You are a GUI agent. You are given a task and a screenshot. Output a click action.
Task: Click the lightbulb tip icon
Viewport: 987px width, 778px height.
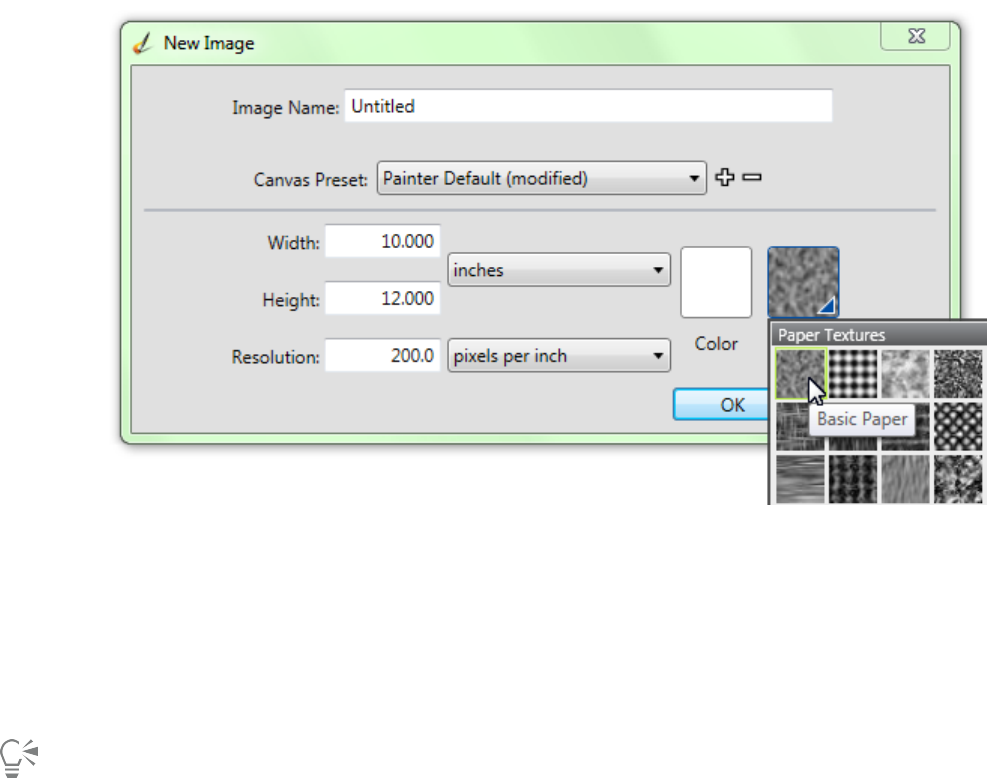pyautogui.click(x=19, y=757)
